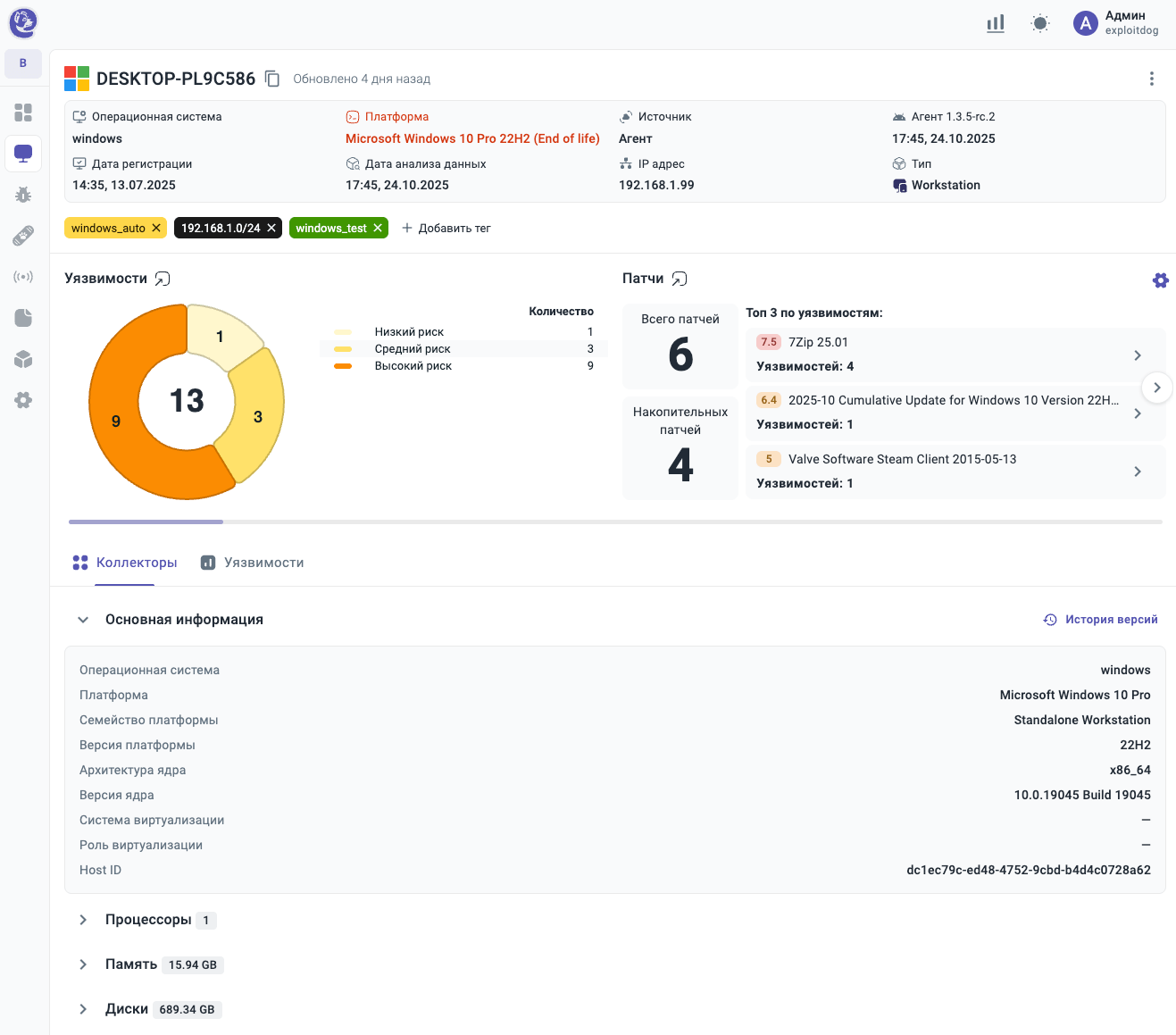The image size is (1176, 1035).
Task: Open История версий link
Action: [x=1101, y=620]
